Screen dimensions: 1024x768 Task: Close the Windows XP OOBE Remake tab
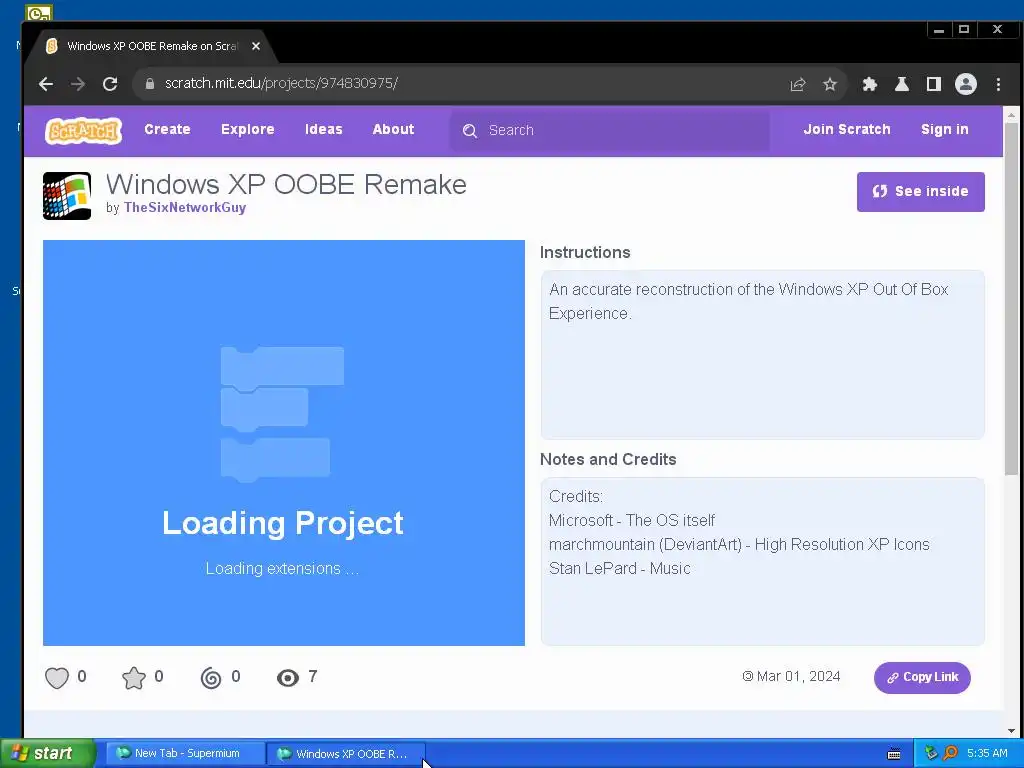click(x=256, y=46)
